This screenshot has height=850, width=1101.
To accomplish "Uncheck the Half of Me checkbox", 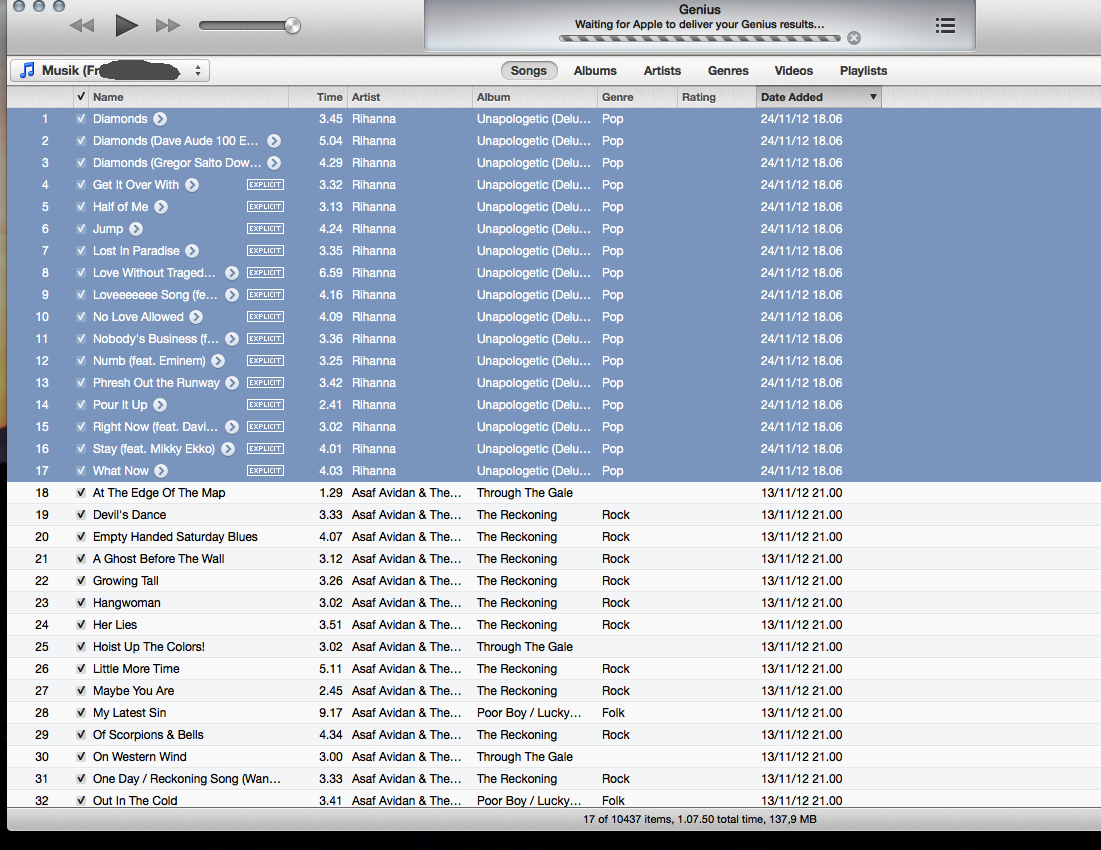I will click(81, 206).
